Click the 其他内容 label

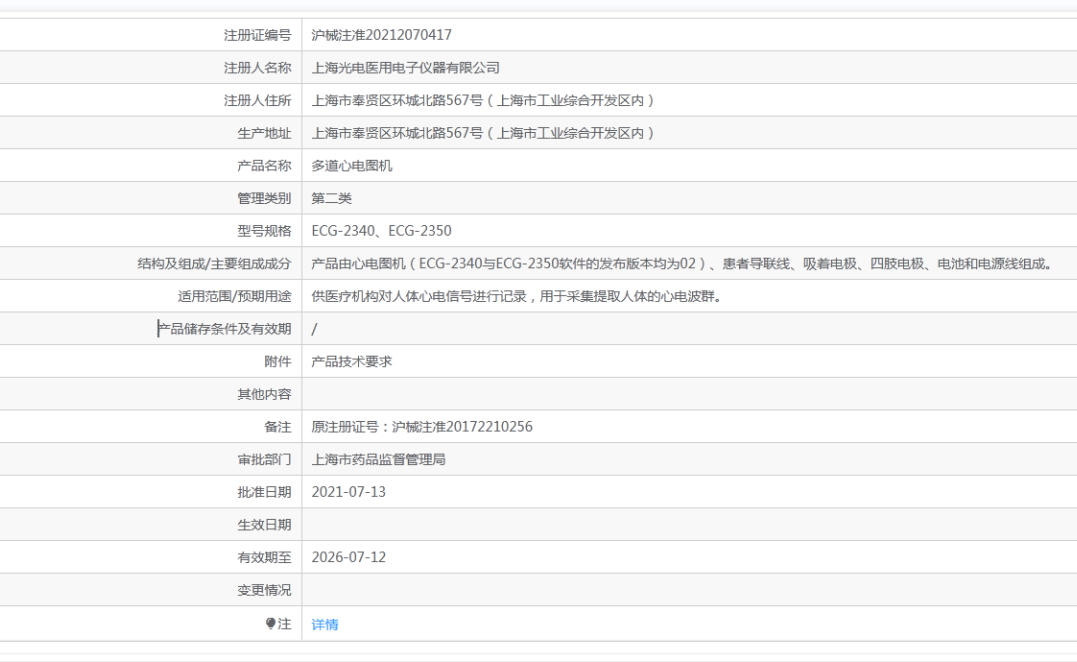click(264, 394)
